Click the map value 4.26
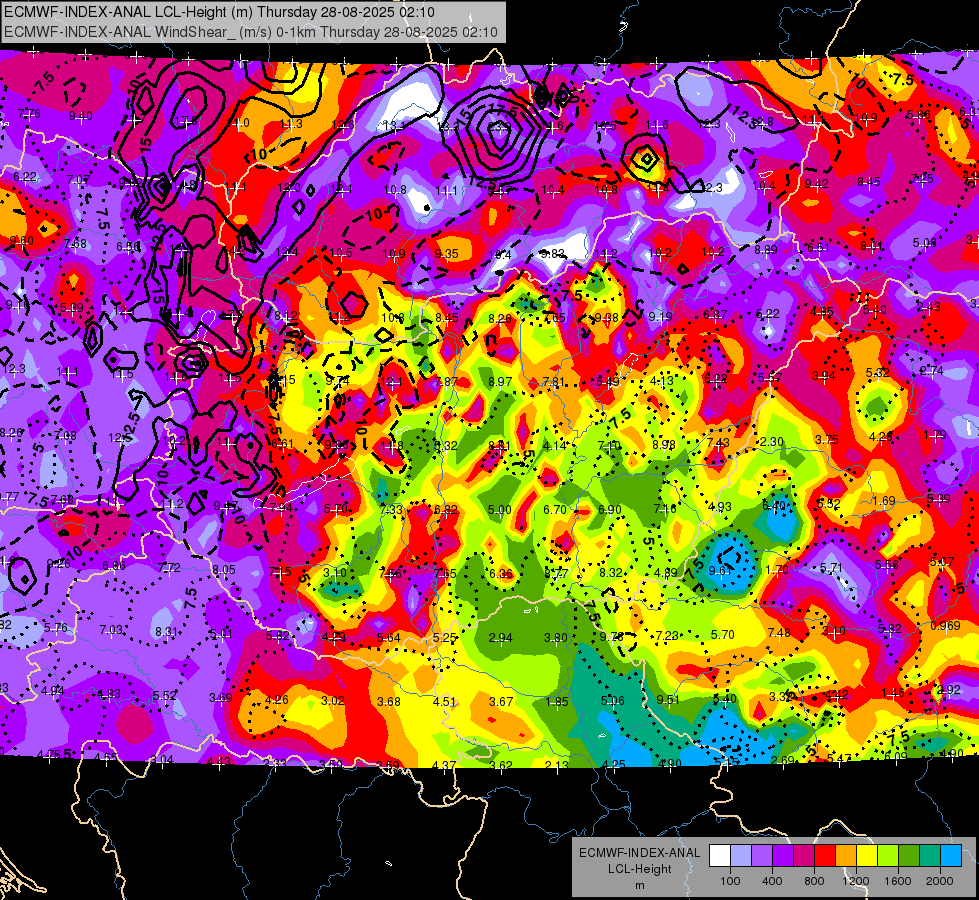 (x=277, y=700)
